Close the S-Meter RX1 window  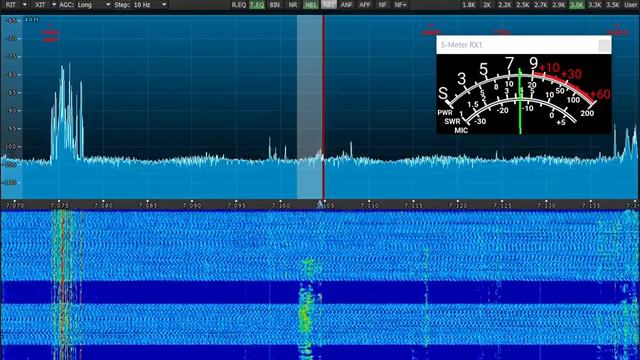point(604,45)
